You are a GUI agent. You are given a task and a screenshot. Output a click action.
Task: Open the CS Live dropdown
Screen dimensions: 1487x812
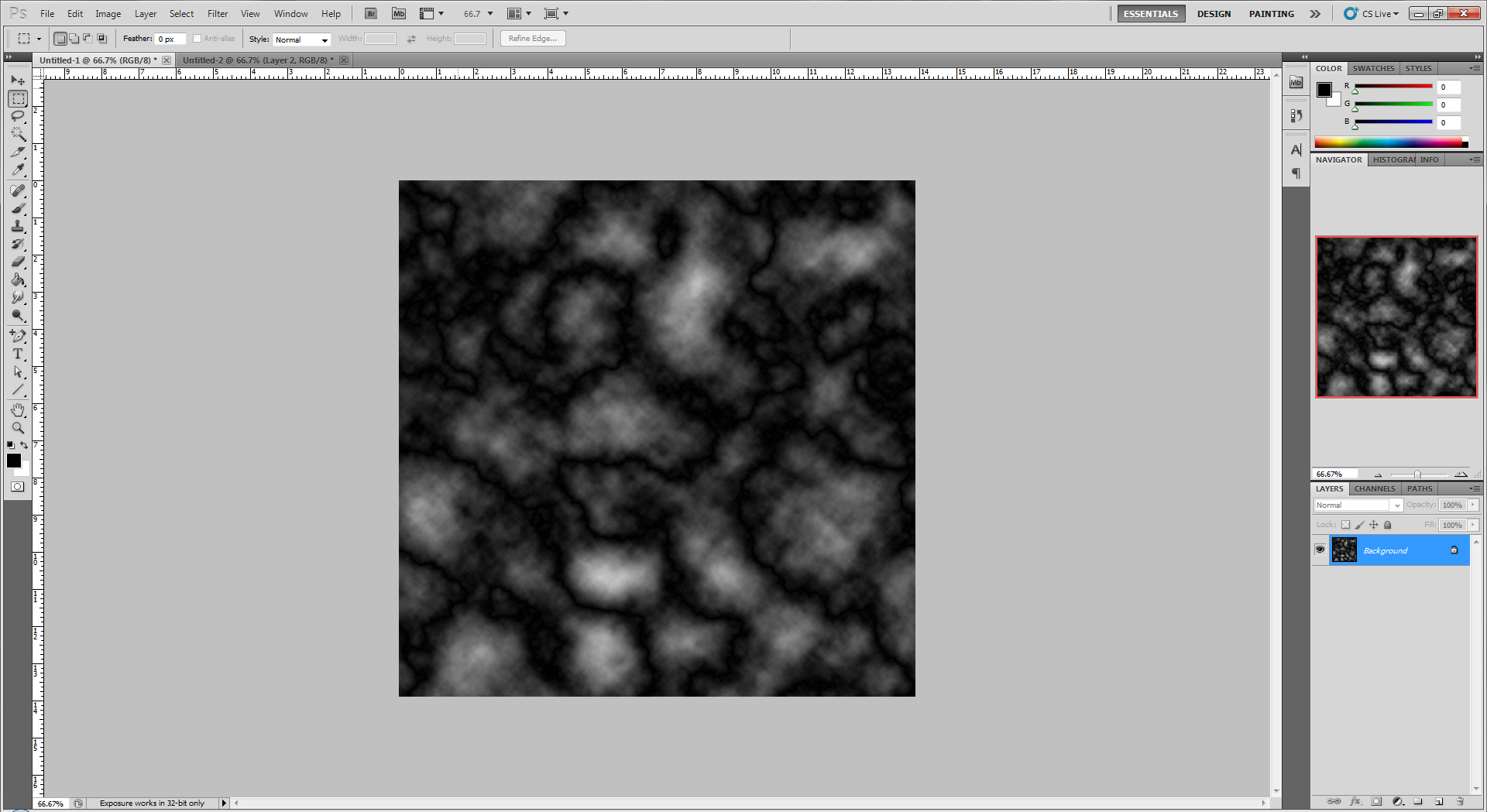click(1372, 14)
